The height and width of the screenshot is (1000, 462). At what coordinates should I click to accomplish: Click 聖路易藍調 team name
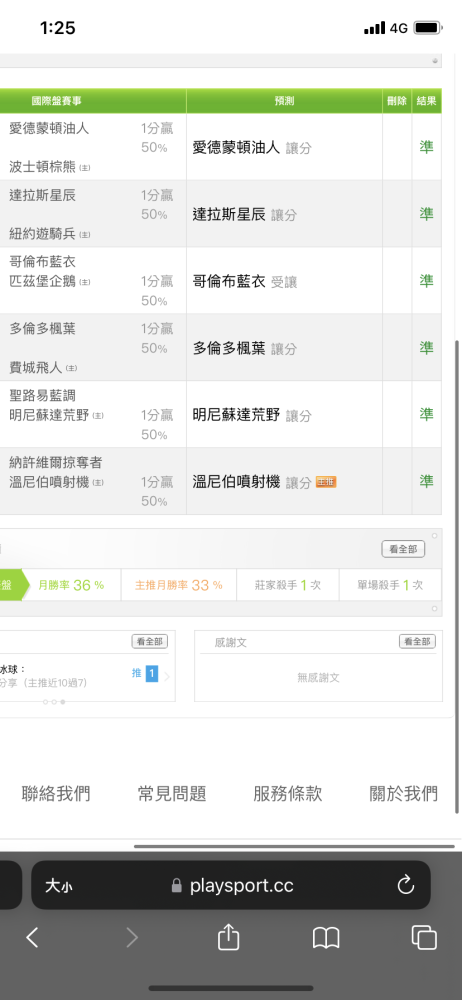(42, 396)
